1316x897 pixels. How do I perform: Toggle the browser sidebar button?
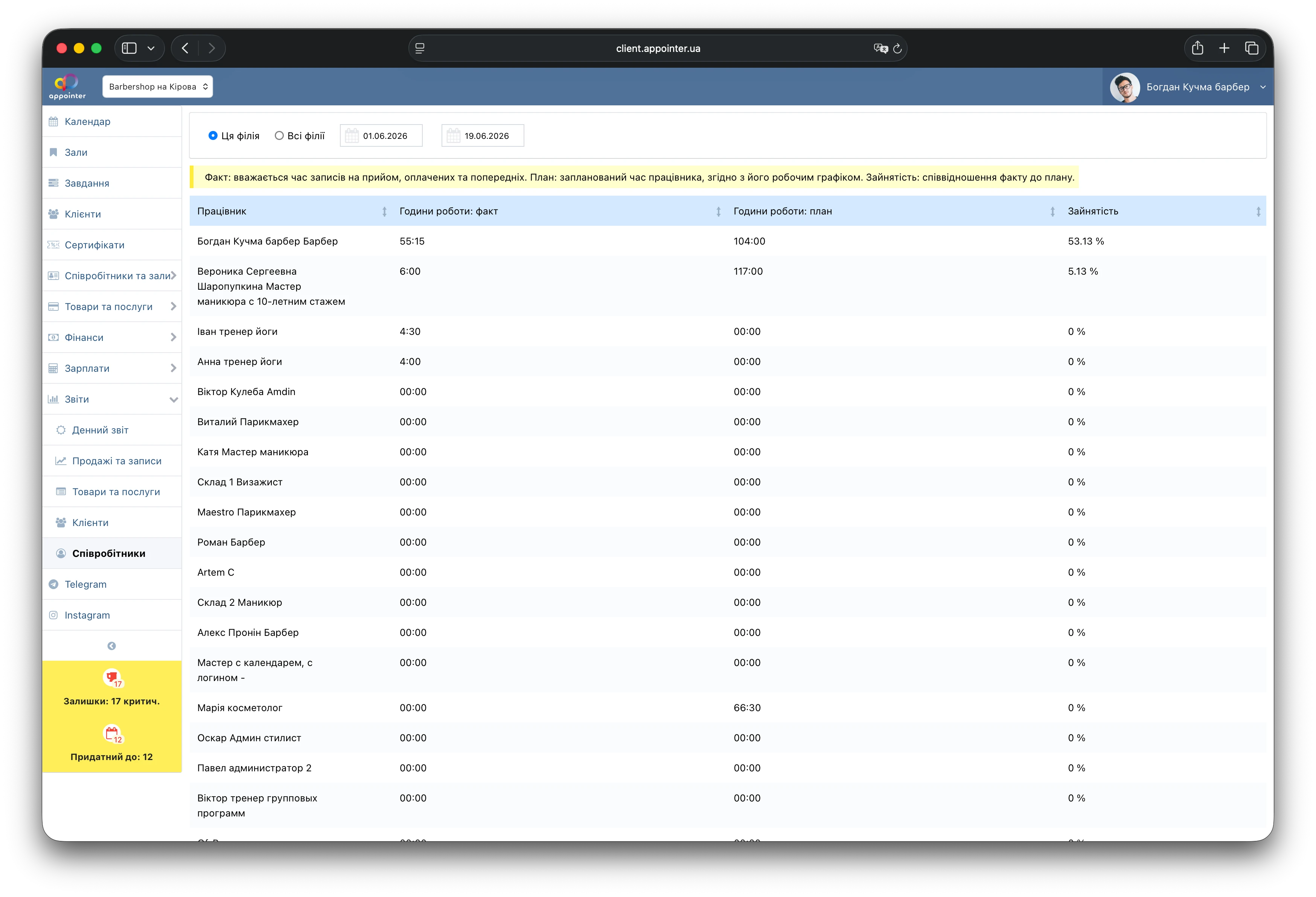coord(129,48)
